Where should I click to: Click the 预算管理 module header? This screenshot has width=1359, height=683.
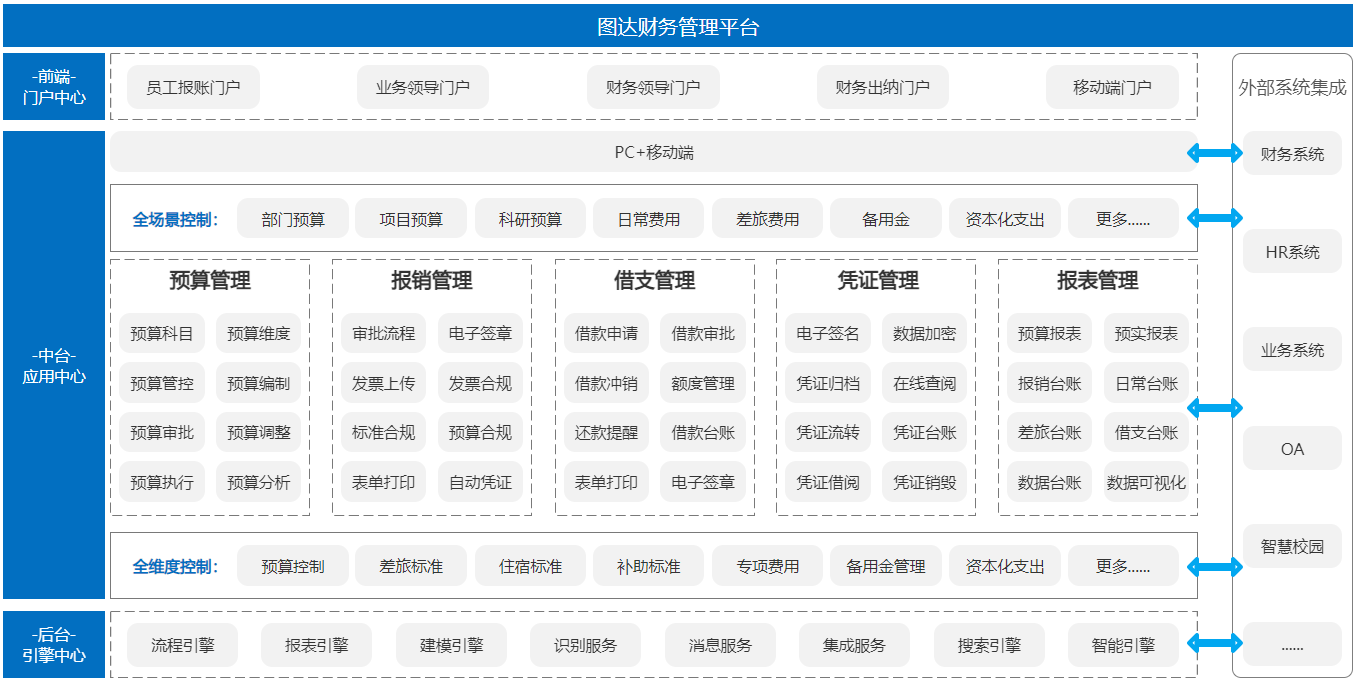[x=211, y=281]
